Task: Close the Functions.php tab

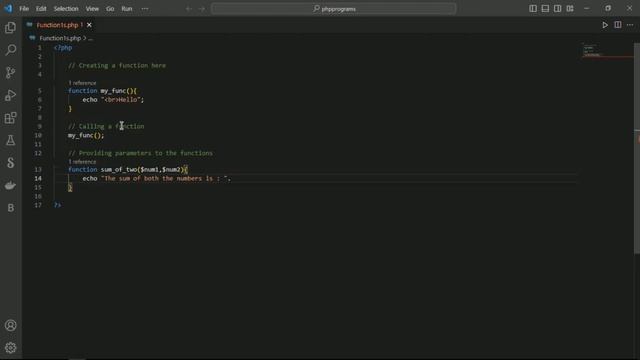Action: point(89,25)
